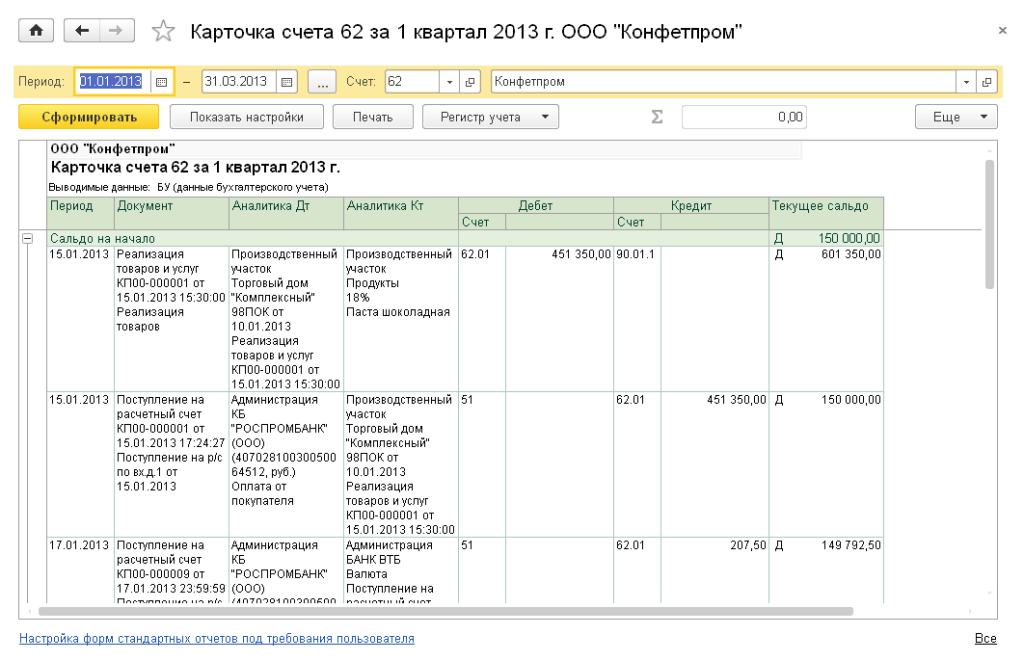Viewport: 1024px width, 661px height.
Task: Click Показать настройки button
Action: (249, 117)
